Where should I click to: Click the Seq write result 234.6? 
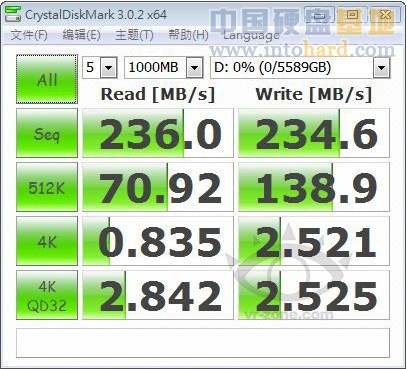click(x=314, y=133)
